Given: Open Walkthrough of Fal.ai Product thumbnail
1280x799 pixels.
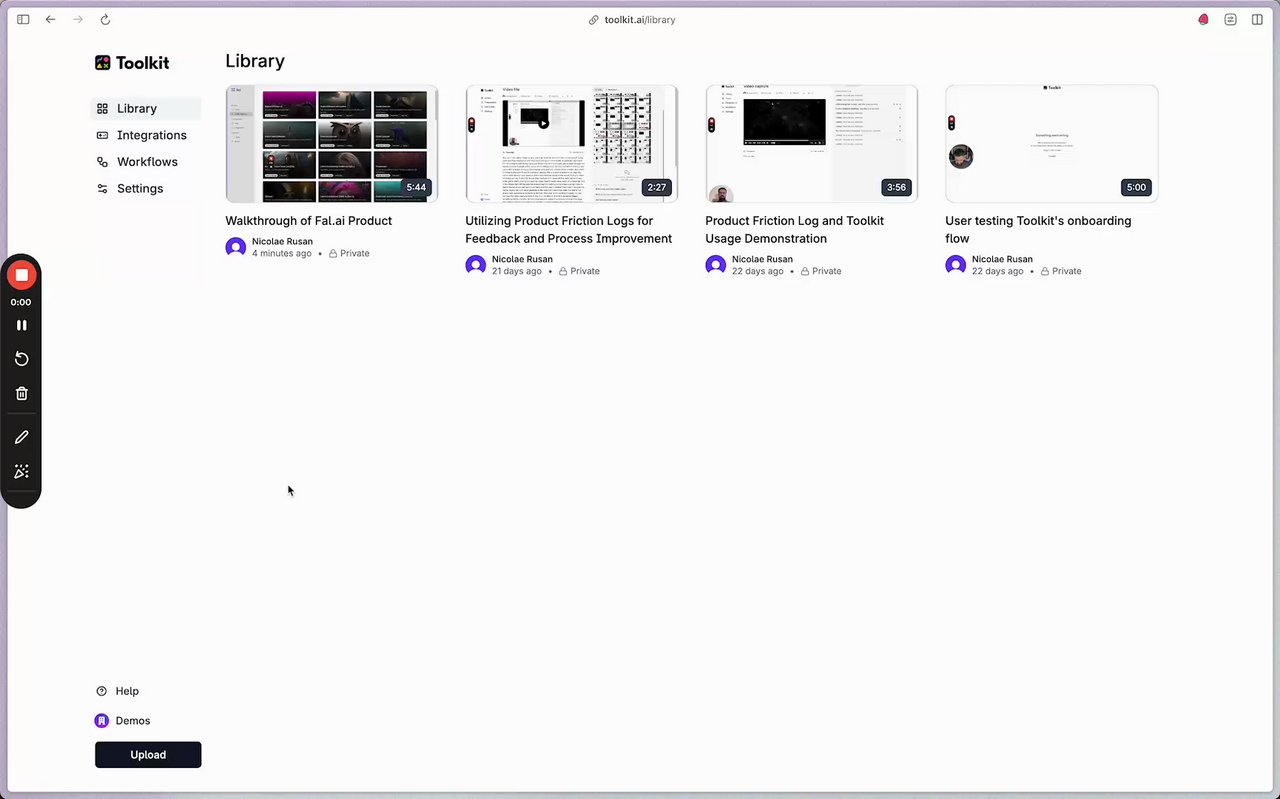Looking at the screenshot, I should [332, 144].
